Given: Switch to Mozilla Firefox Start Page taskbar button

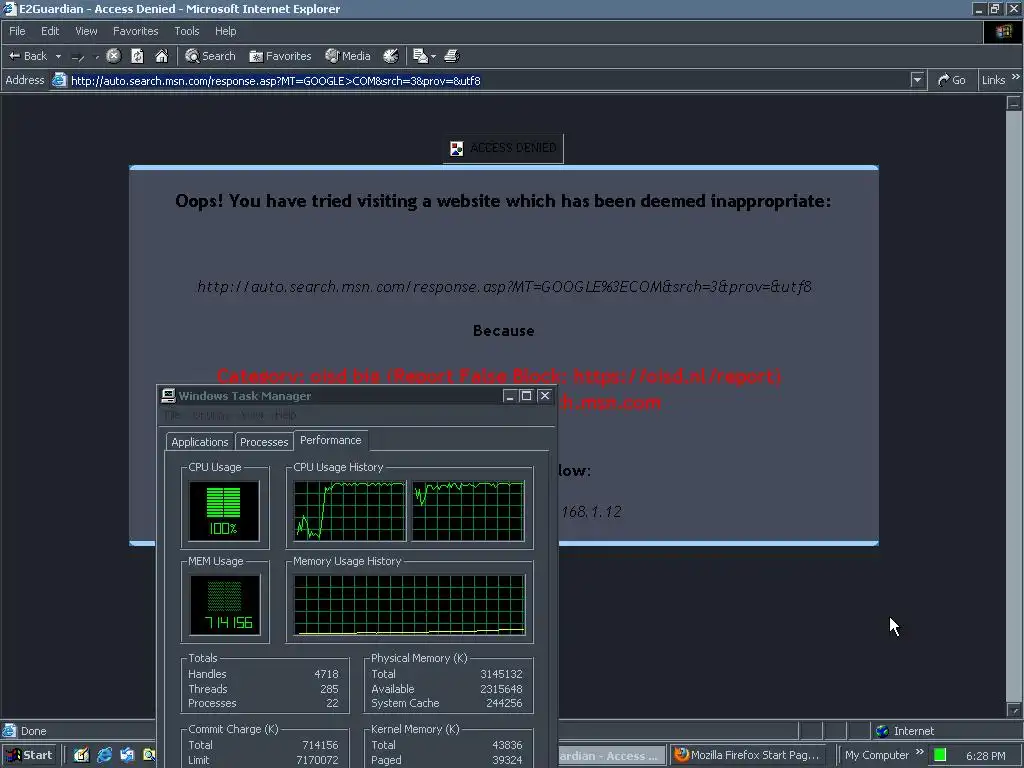Looking at the screenshot, I should coord(748,756).
